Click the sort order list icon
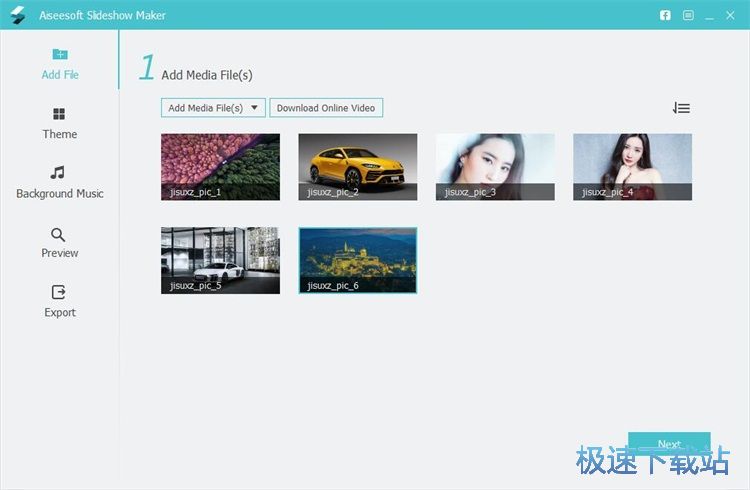 681,108
